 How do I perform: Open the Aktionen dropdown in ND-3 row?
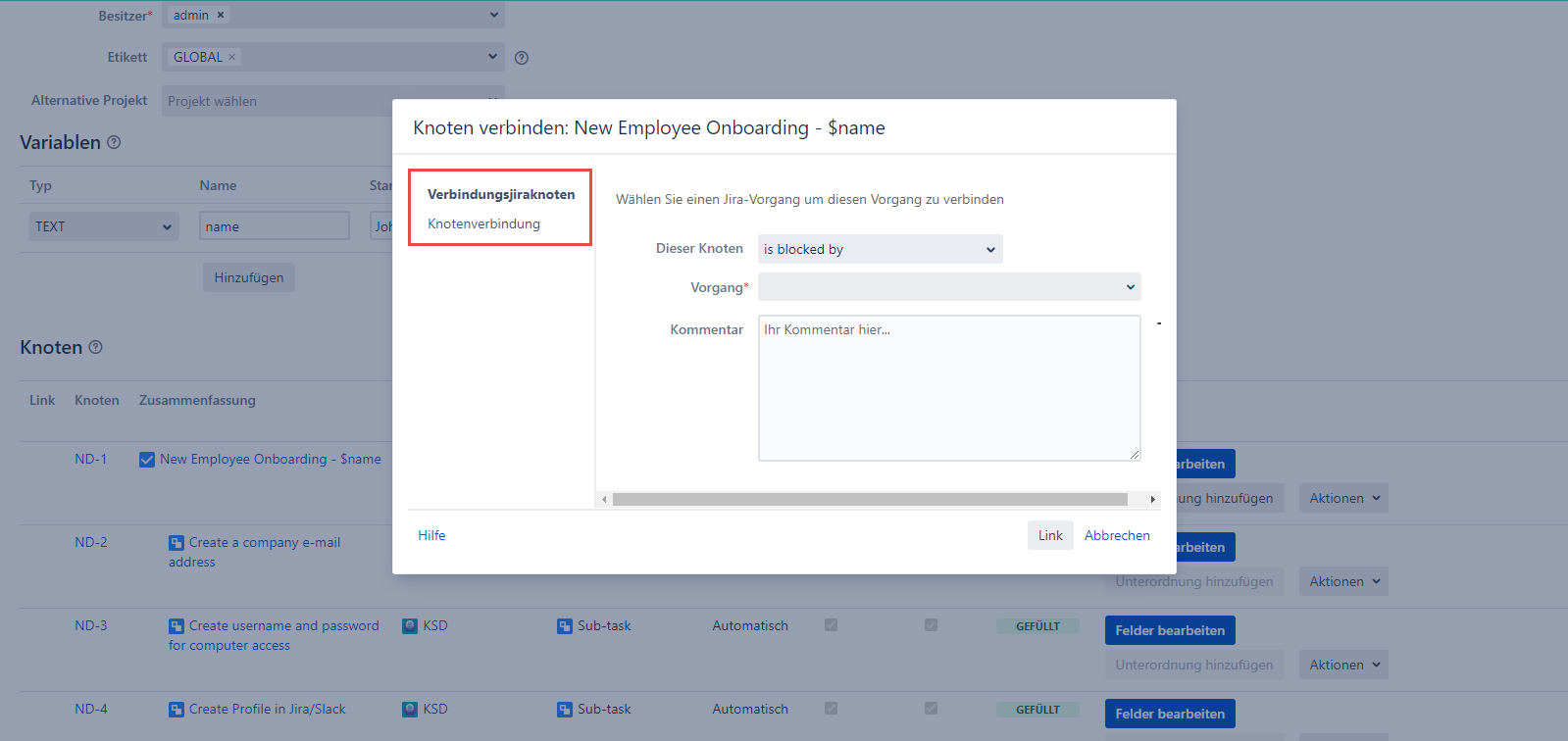pyautogui.click(x=1343, y=666)
